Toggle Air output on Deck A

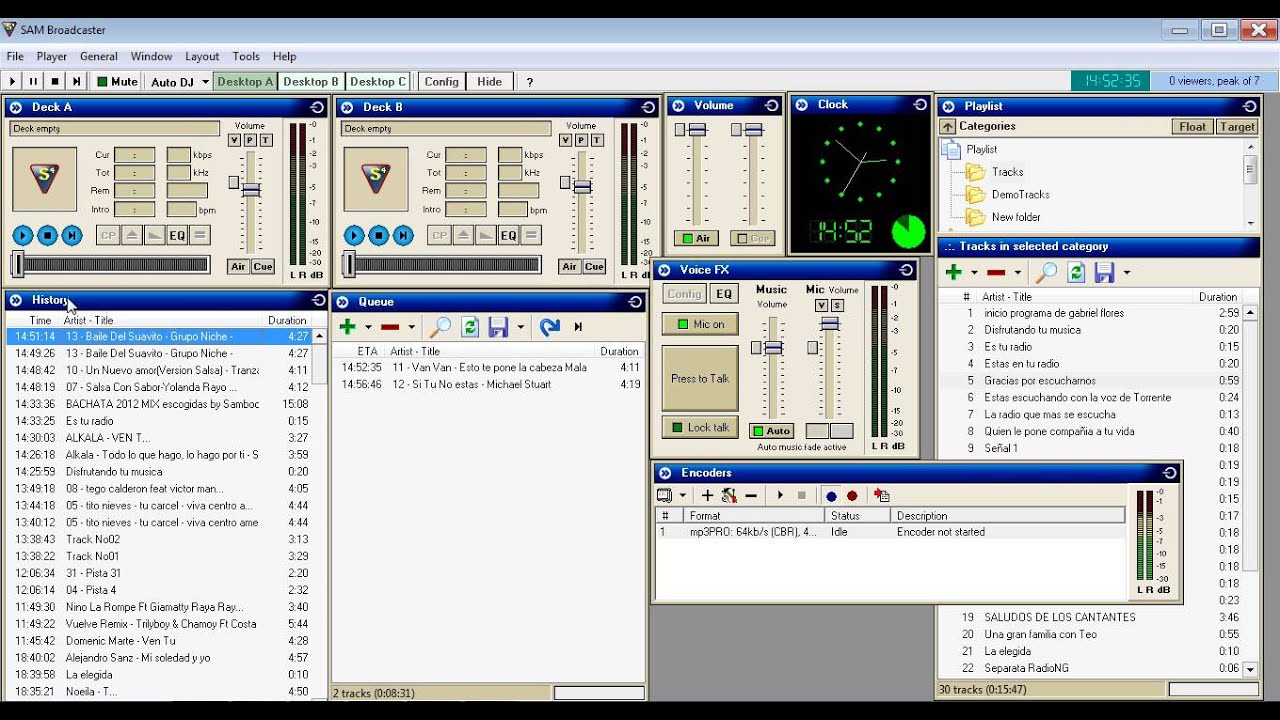click(x=238, y=267)
